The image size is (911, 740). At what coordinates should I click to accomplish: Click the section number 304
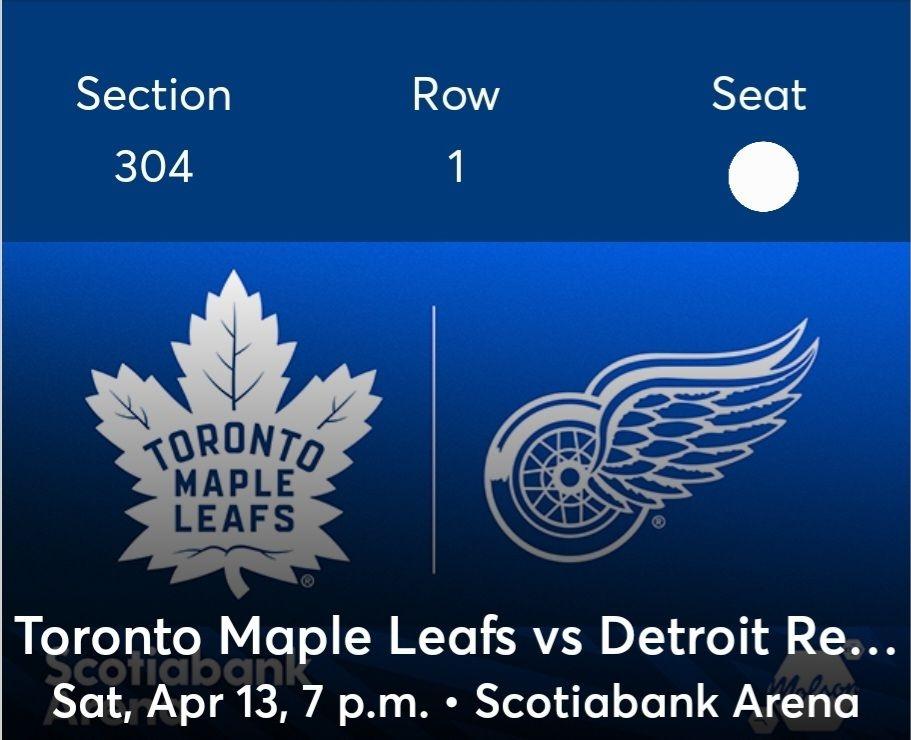[x=154, y=167]
